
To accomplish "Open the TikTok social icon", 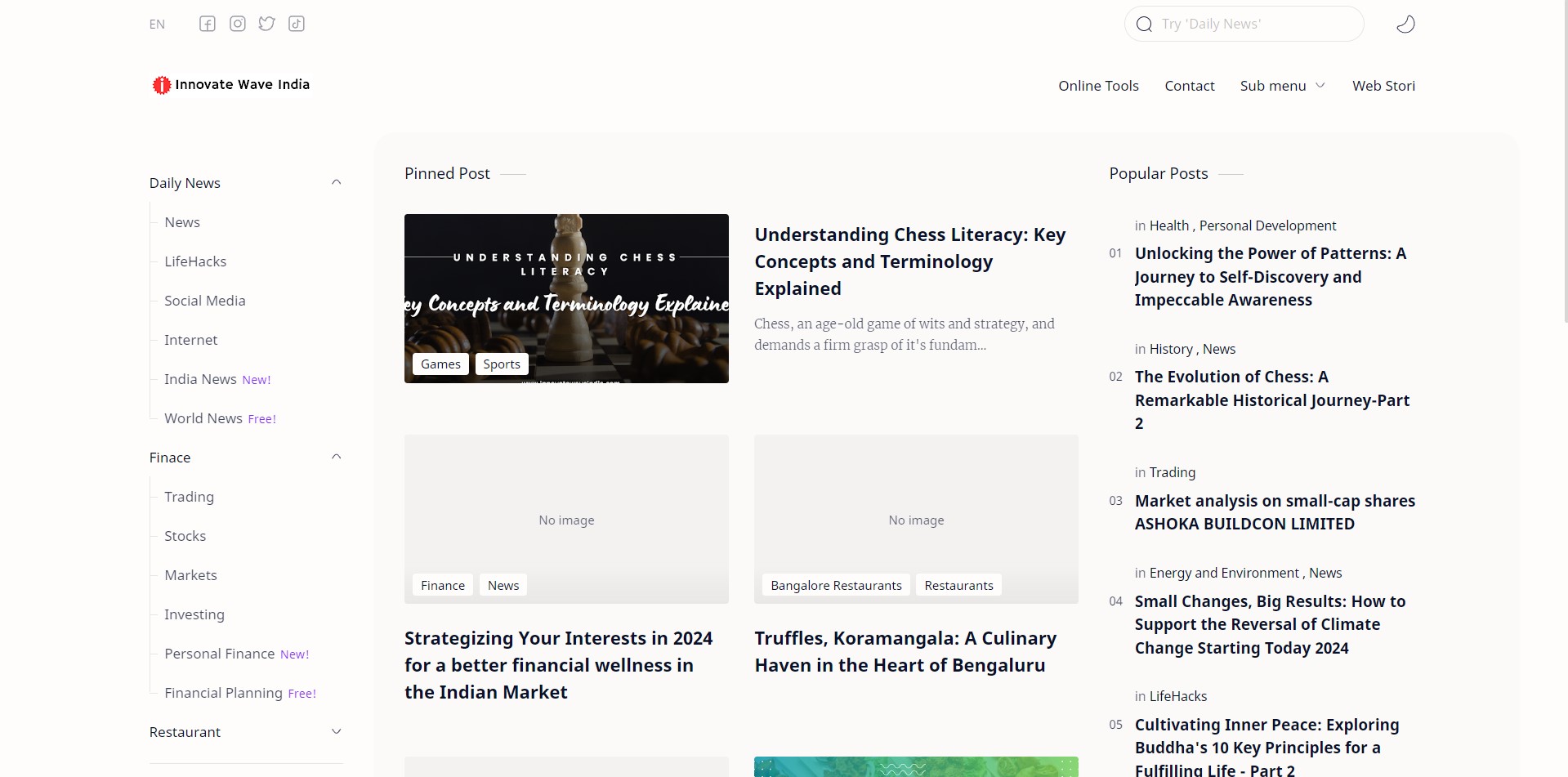I will (x=297, y=24).
